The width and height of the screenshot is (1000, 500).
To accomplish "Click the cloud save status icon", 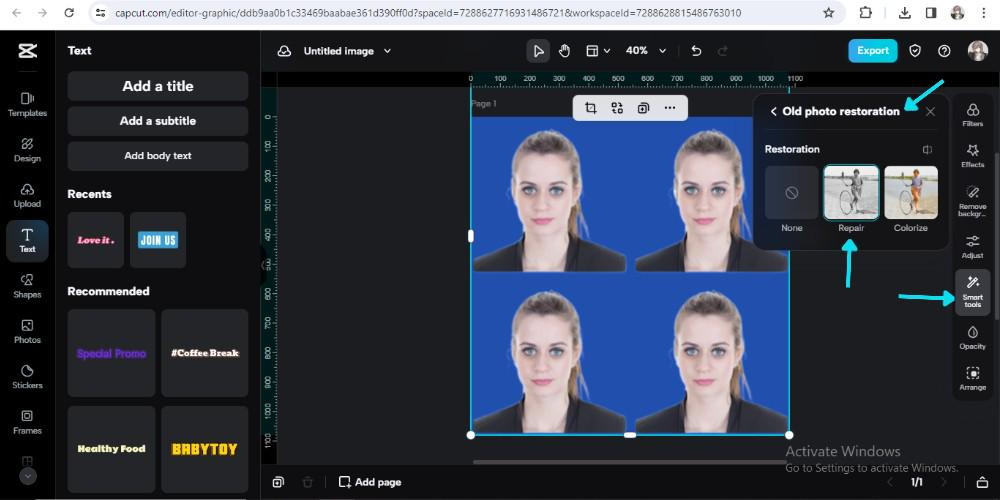I will [284, 51].
